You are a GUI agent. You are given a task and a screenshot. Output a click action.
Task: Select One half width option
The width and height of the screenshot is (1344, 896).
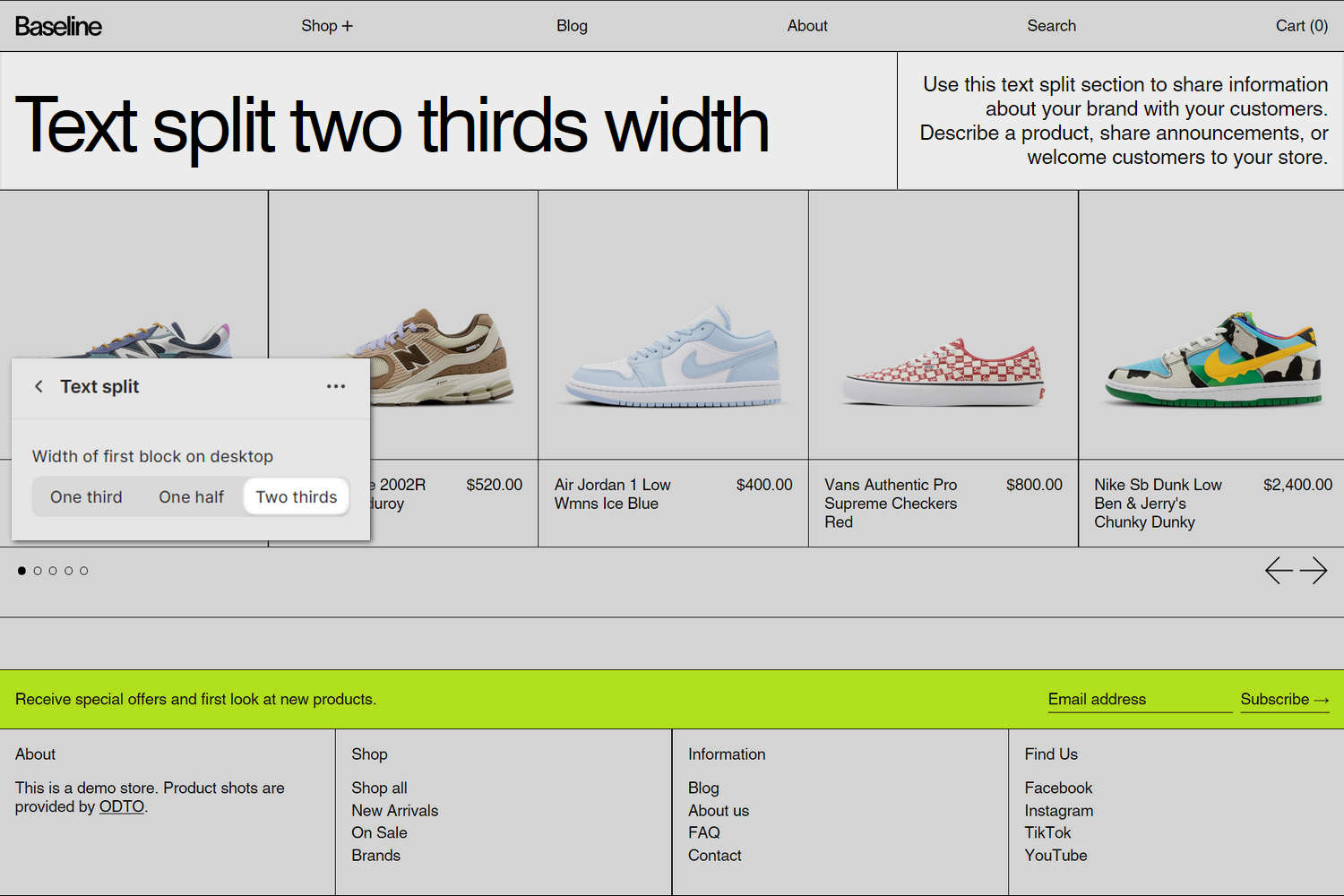191,496
